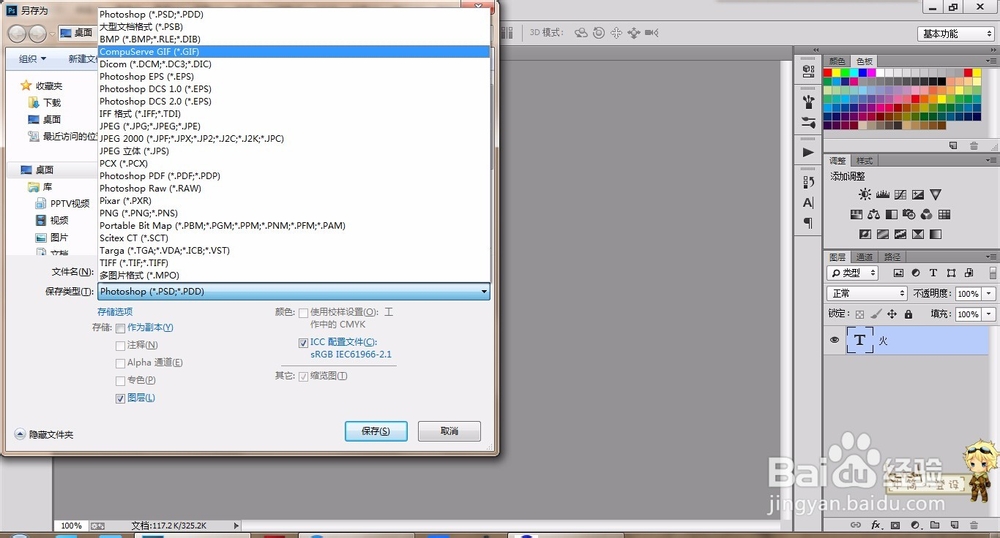Toggle the ICC 配置文件 checkbox

tap(303, 343)
